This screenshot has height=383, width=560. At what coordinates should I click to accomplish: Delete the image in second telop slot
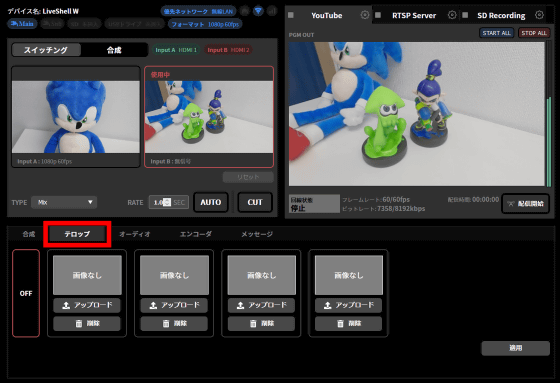tap(174, 323)
